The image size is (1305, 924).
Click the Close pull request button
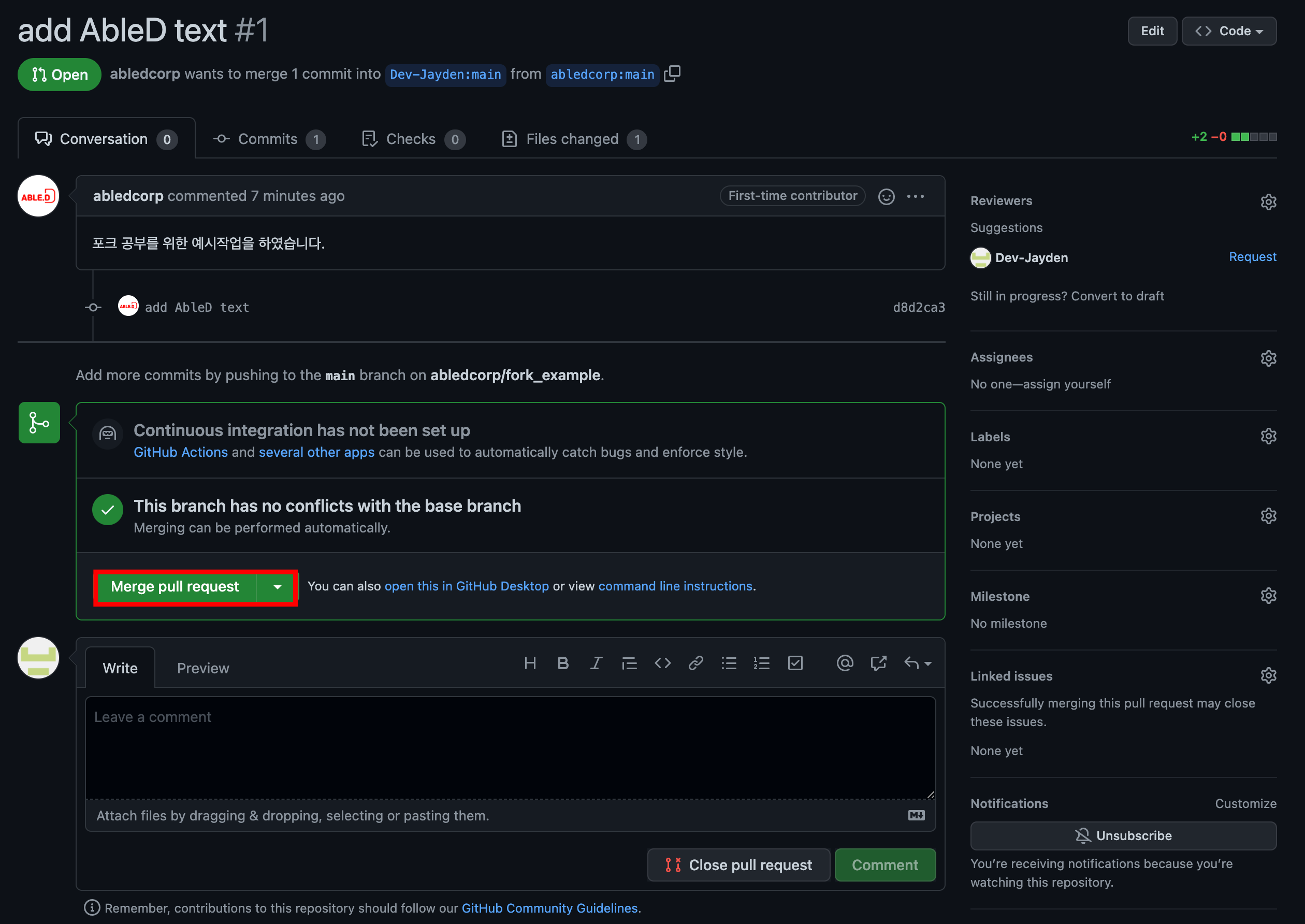click(738, 865)
